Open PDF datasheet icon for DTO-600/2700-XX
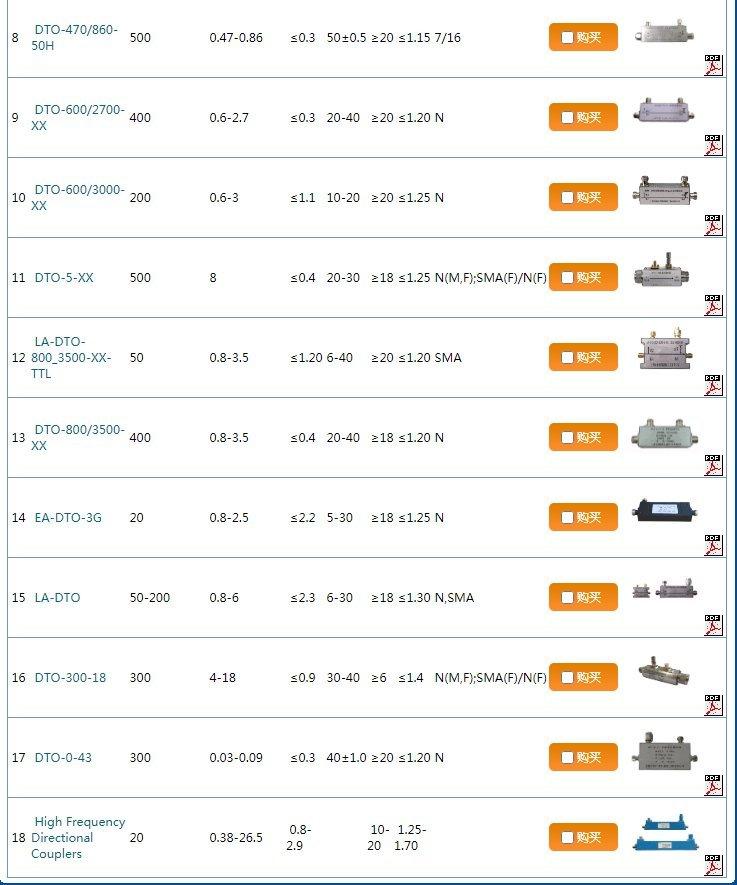Image resolution: width=737 pixels, height=885 pixels. tap(713, 145)
